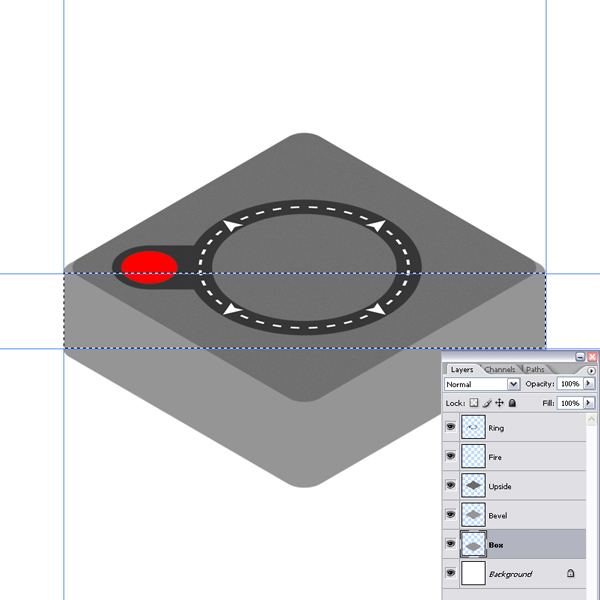Image resolution: width=600 pixels, height=600 pixels.
Task: Hide the Ring layer
Action: 450,427
